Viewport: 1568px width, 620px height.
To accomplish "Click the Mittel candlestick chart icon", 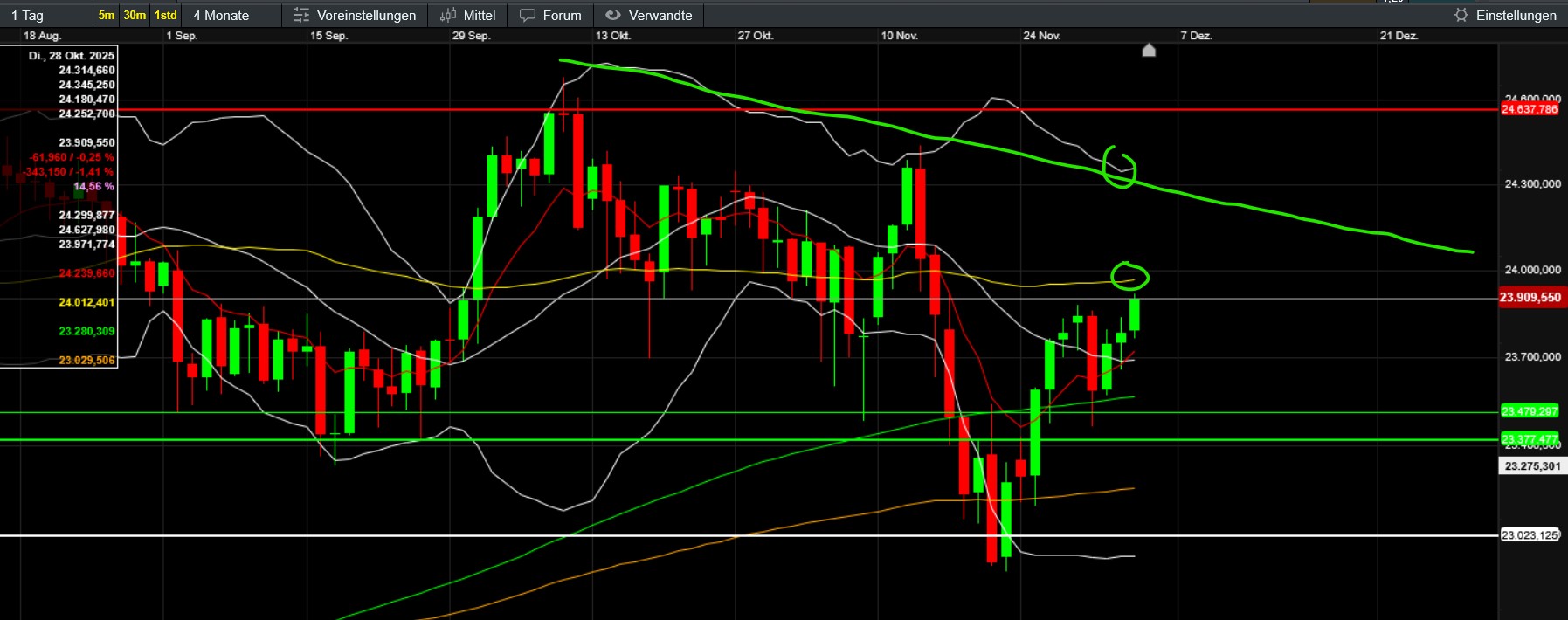I will click(448, 16).
